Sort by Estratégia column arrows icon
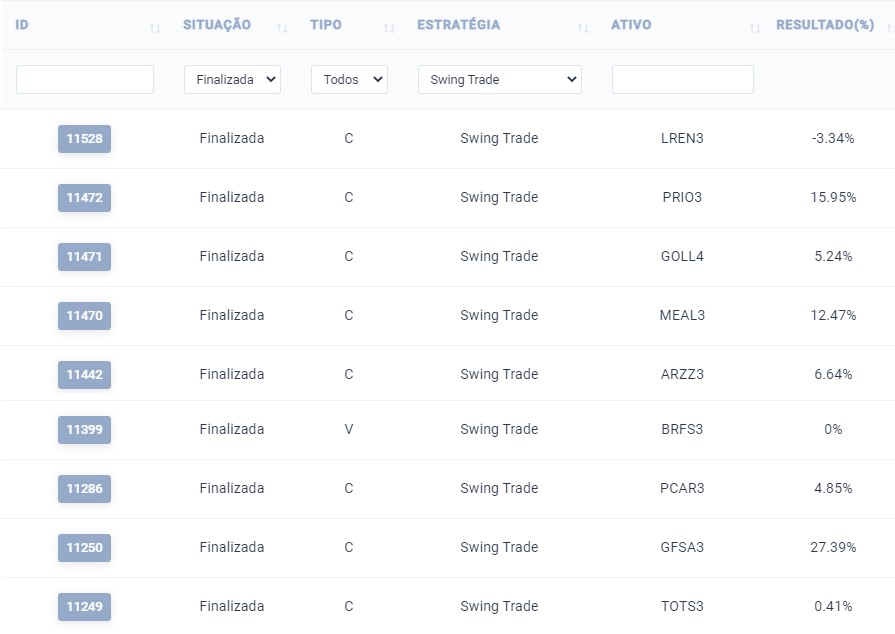This screenshot has height=634, width=895. (x=582, y=28)
